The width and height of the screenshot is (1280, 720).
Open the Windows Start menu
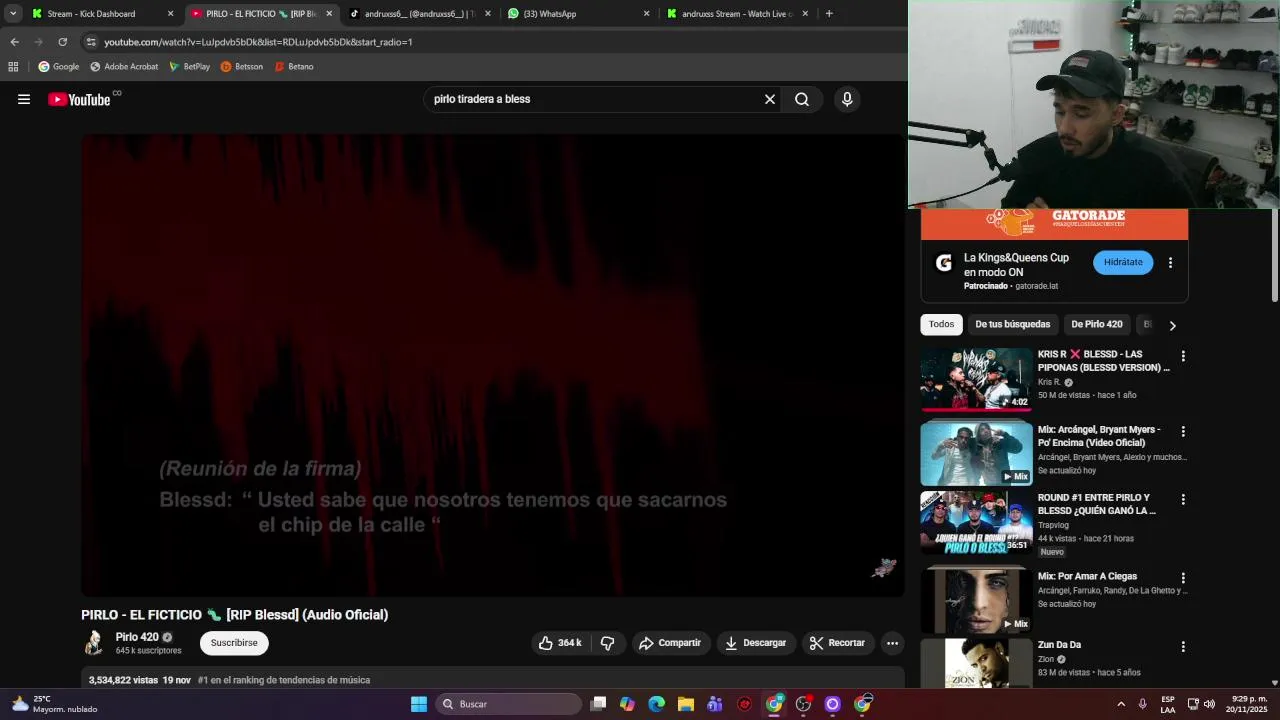[x=419, y=704]
